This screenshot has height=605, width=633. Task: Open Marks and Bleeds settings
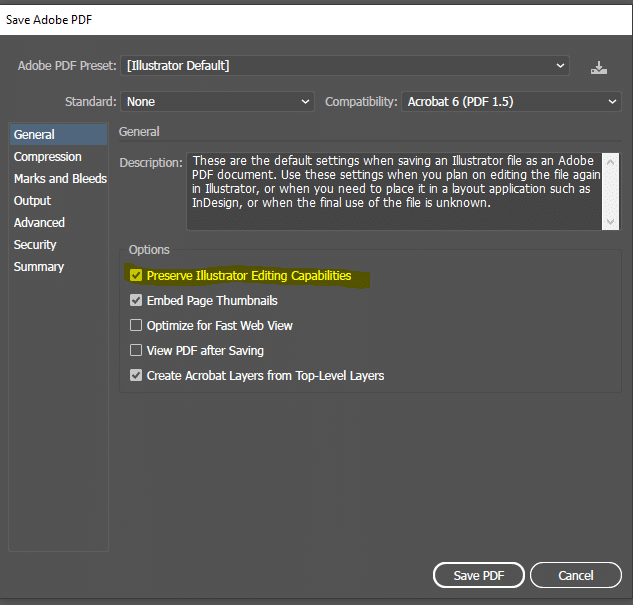(x=59, y=178)
